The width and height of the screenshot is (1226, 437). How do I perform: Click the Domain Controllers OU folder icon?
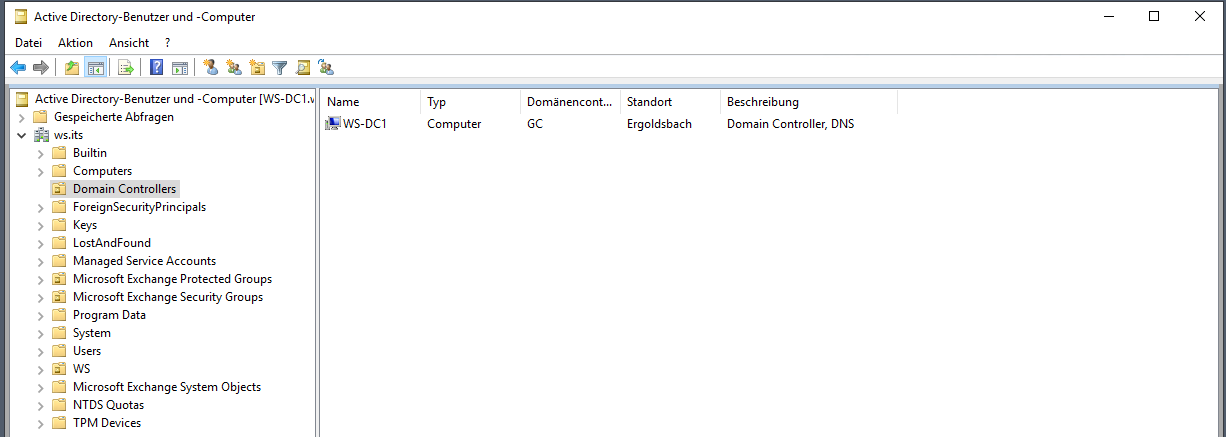click(x=60, y=189)
